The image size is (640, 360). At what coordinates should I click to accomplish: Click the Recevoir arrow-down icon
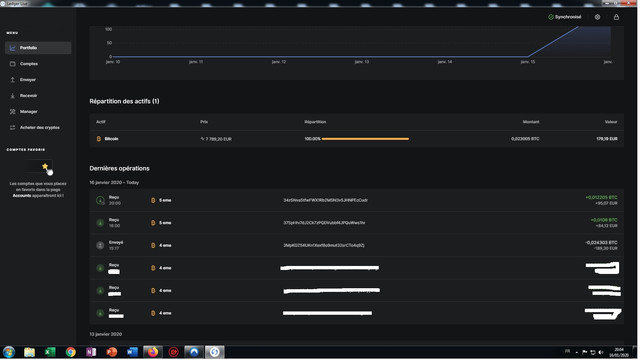coord(13,96)
